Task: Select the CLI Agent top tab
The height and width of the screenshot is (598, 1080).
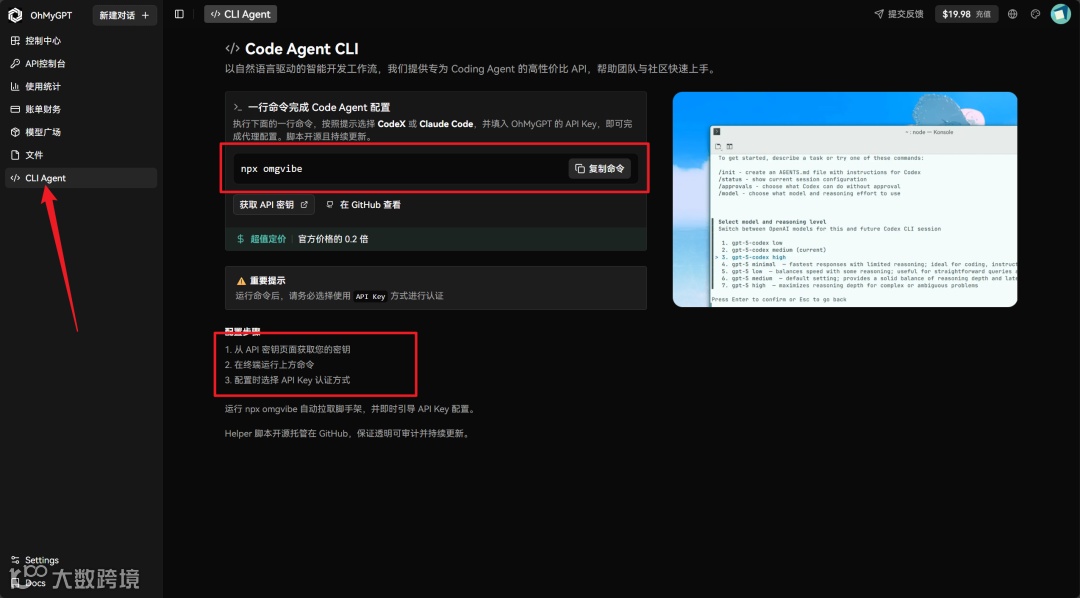Action: pyautogui.click(x=240, y=14)
